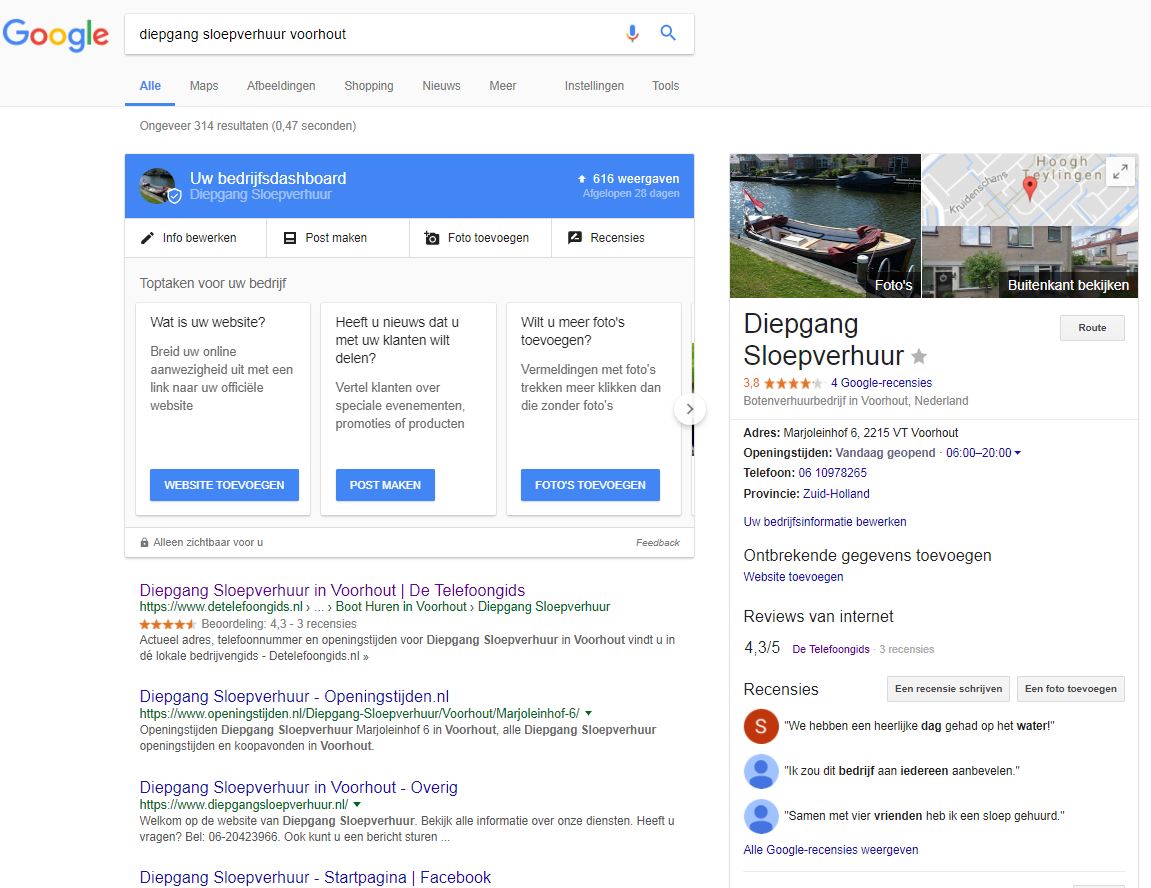Click 616 weergaven statistic

point(629,179)
